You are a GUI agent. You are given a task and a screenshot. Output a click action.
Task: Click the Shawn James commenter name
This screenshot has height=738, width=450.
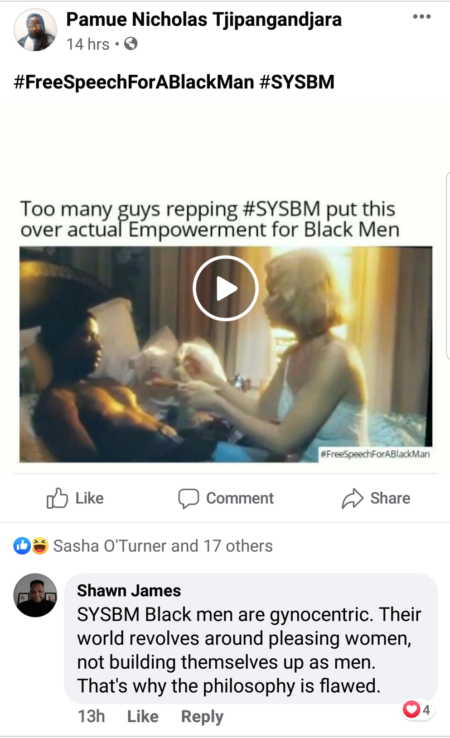click(x=129, y=590)
